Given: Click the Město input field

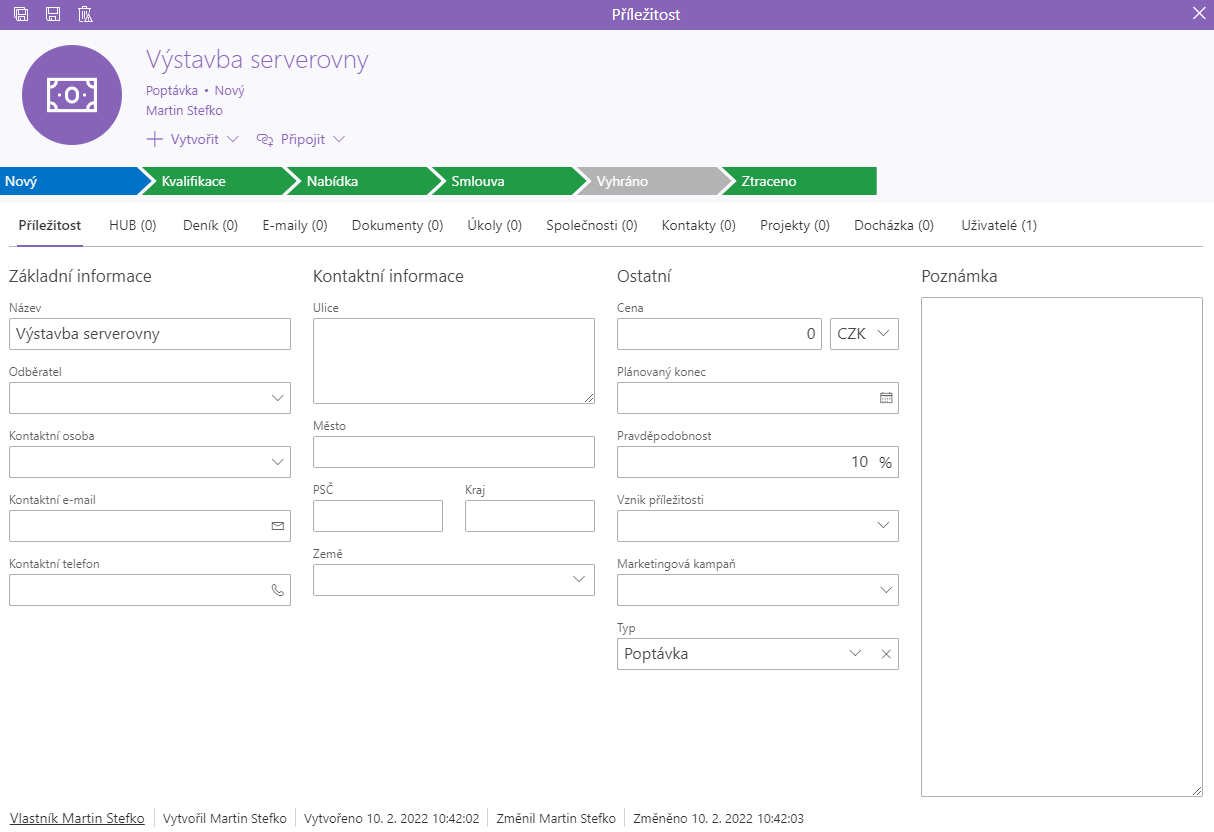Looking at the screenshot, I should (x=454, y=452).
